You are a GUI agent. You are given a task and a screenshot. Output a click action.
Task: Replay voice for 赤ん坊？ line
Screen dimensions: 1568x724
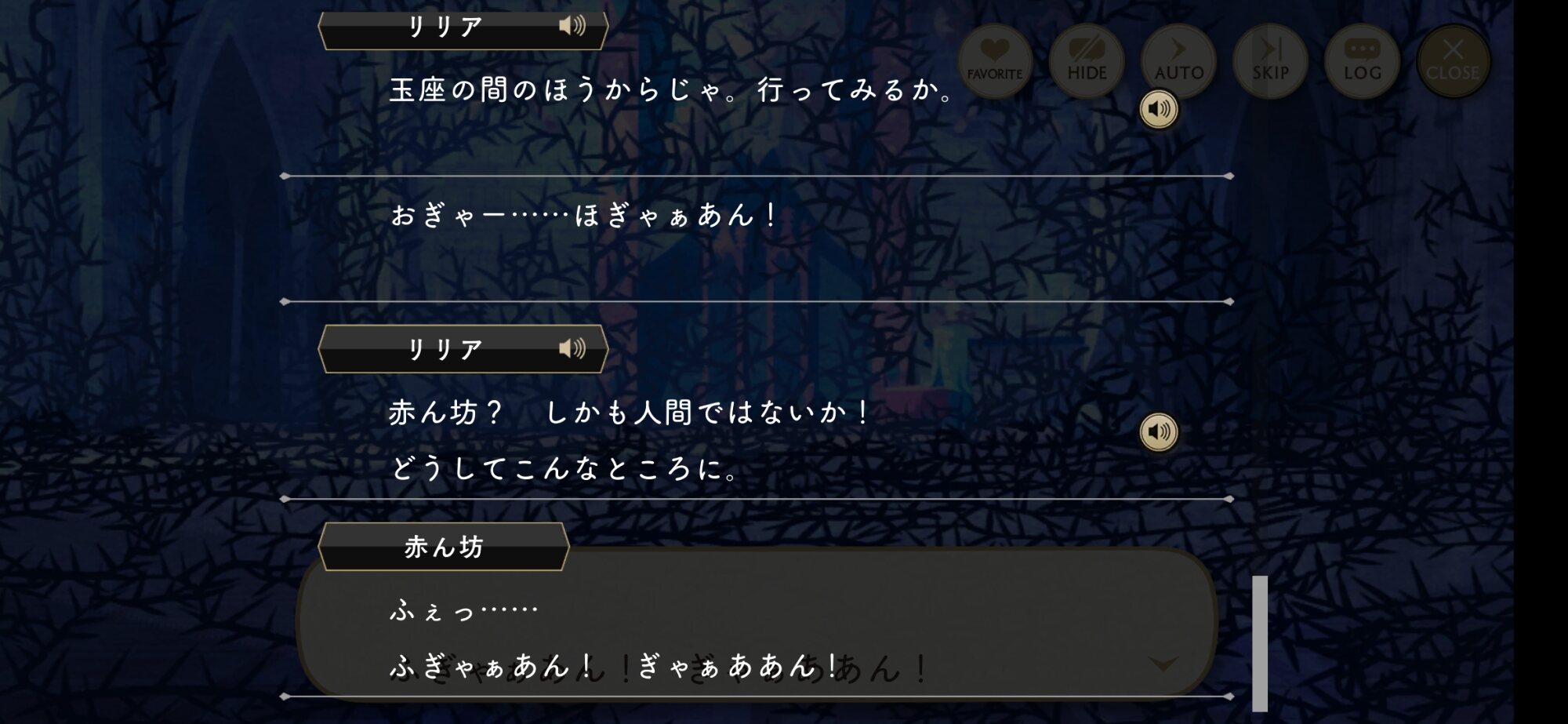1159,432
